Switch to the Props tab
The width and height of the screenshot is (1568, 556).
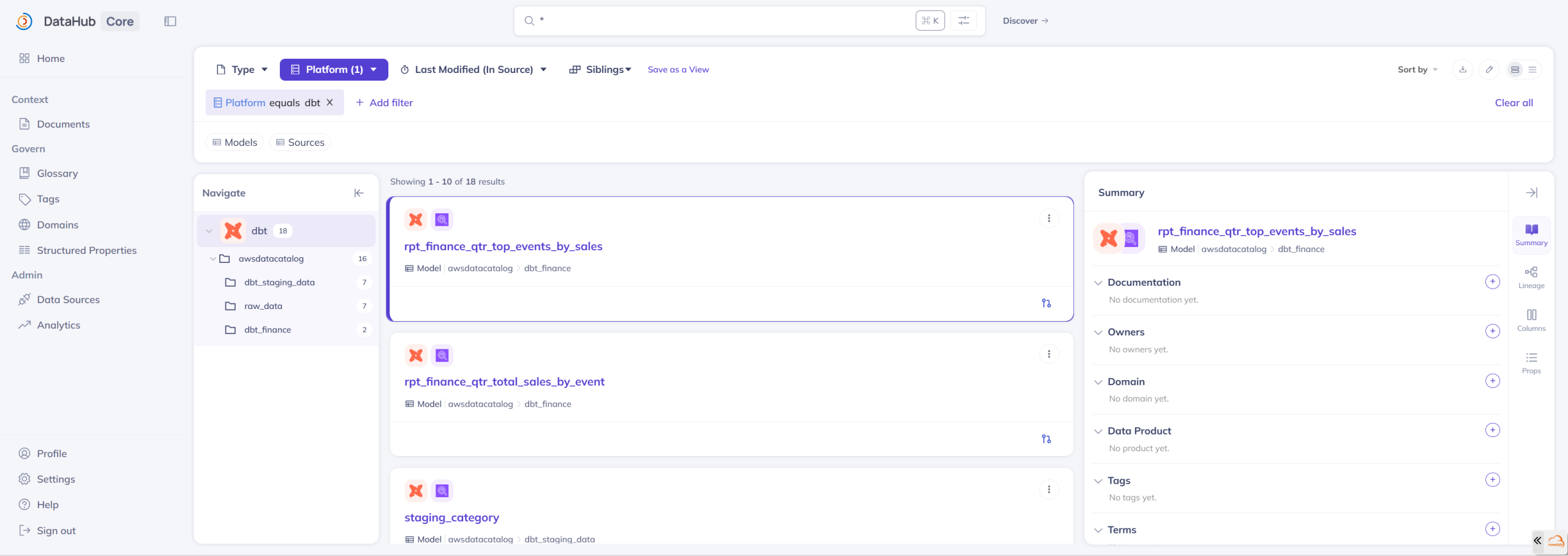tap(1531, 363)
